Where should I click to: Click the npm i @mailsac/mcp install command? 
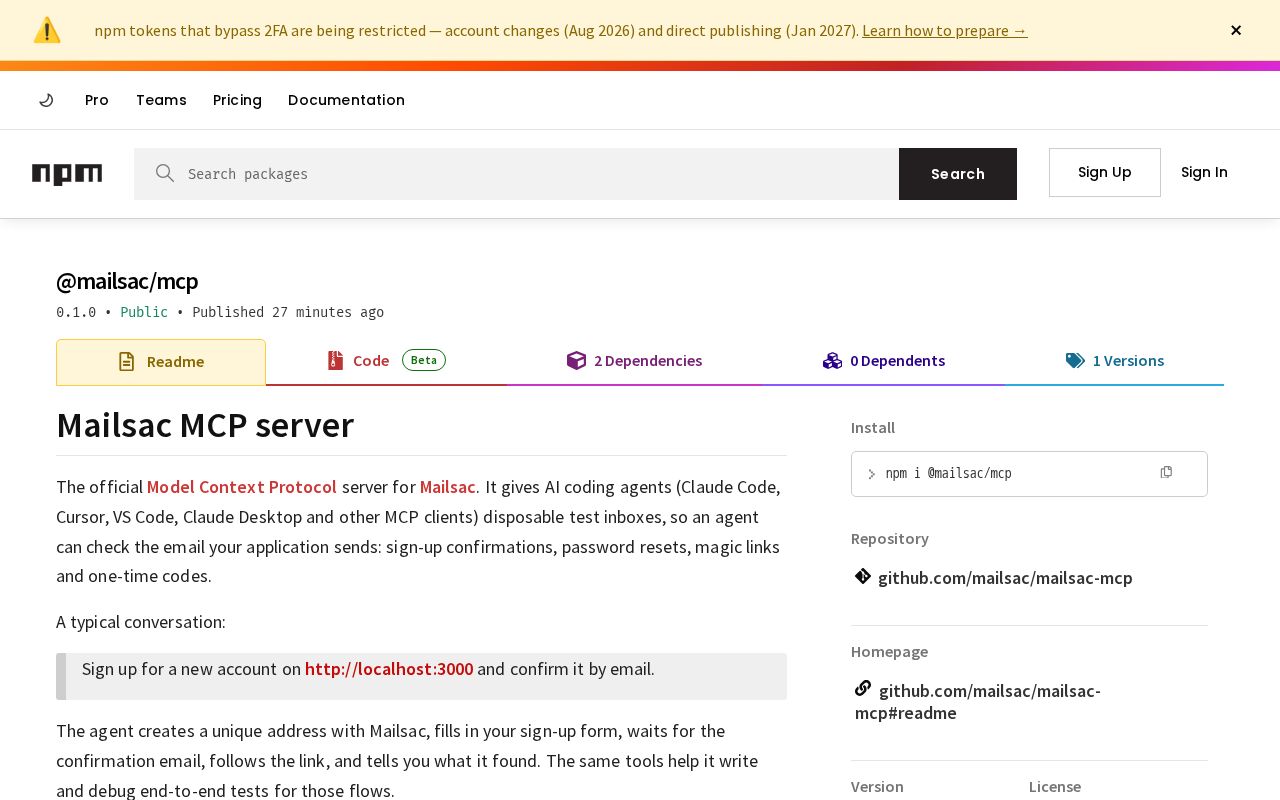point(948,473)
